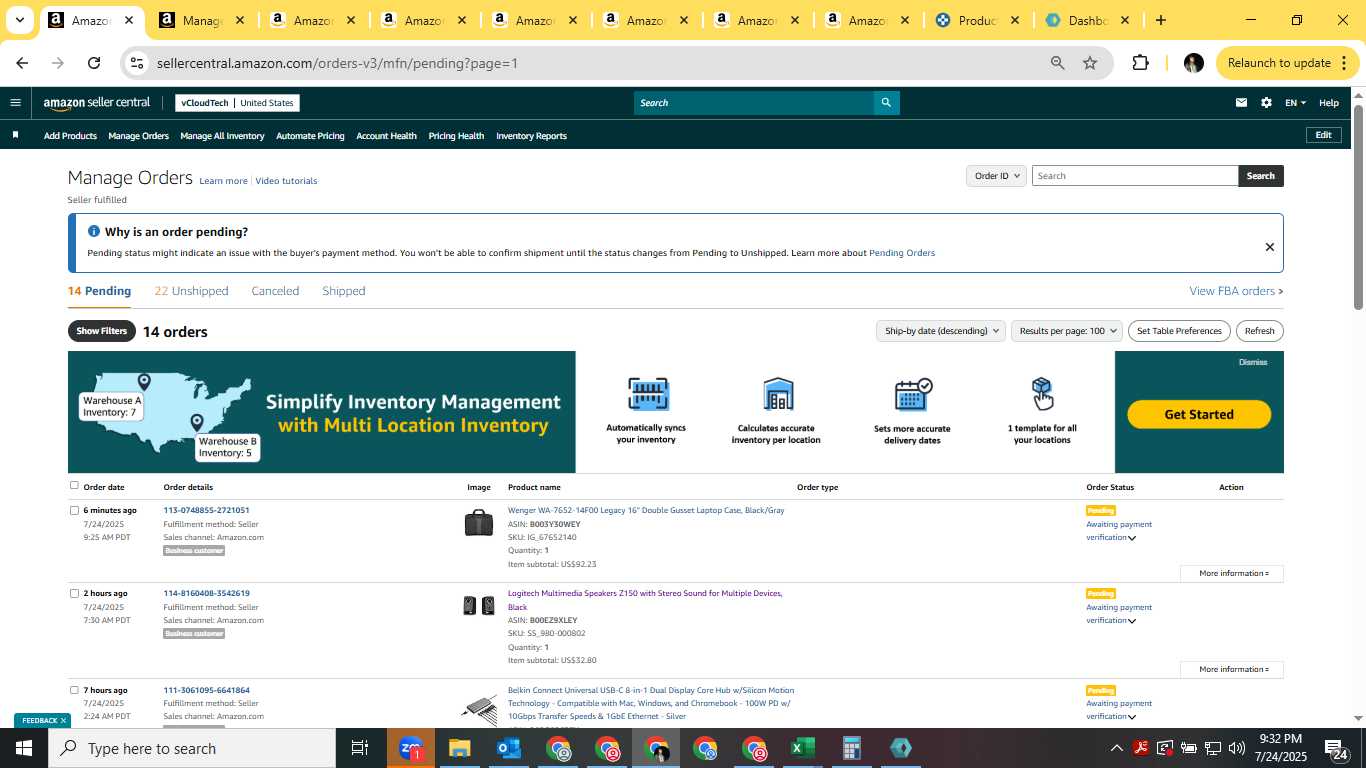
Task: Open Outlook from taskbar
Action: [x=509, y=748]
